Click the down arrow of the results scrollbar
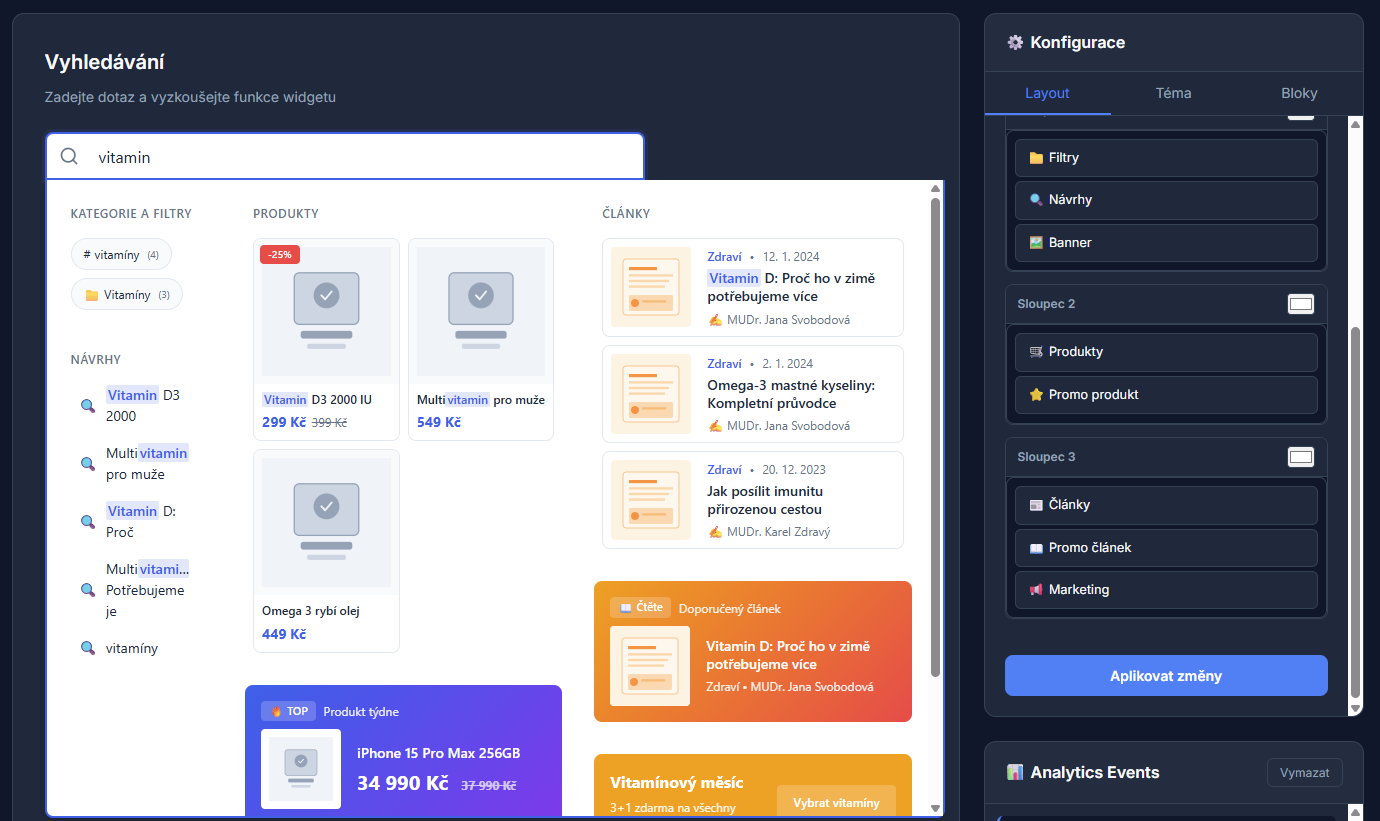Viewport: 1380px width, 821px height. pos(935,808)
